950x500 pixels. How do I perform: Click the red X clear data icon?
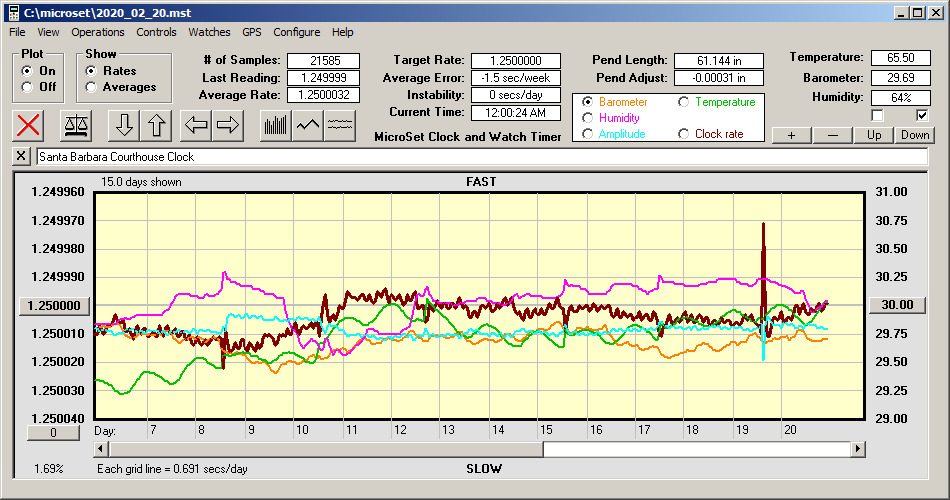[28, 125]
